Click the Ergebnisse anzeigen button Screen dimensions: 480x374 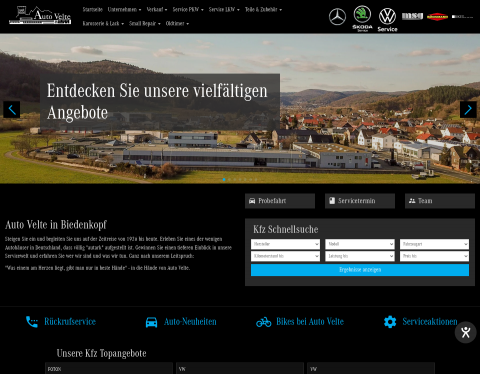pos(360,270)
